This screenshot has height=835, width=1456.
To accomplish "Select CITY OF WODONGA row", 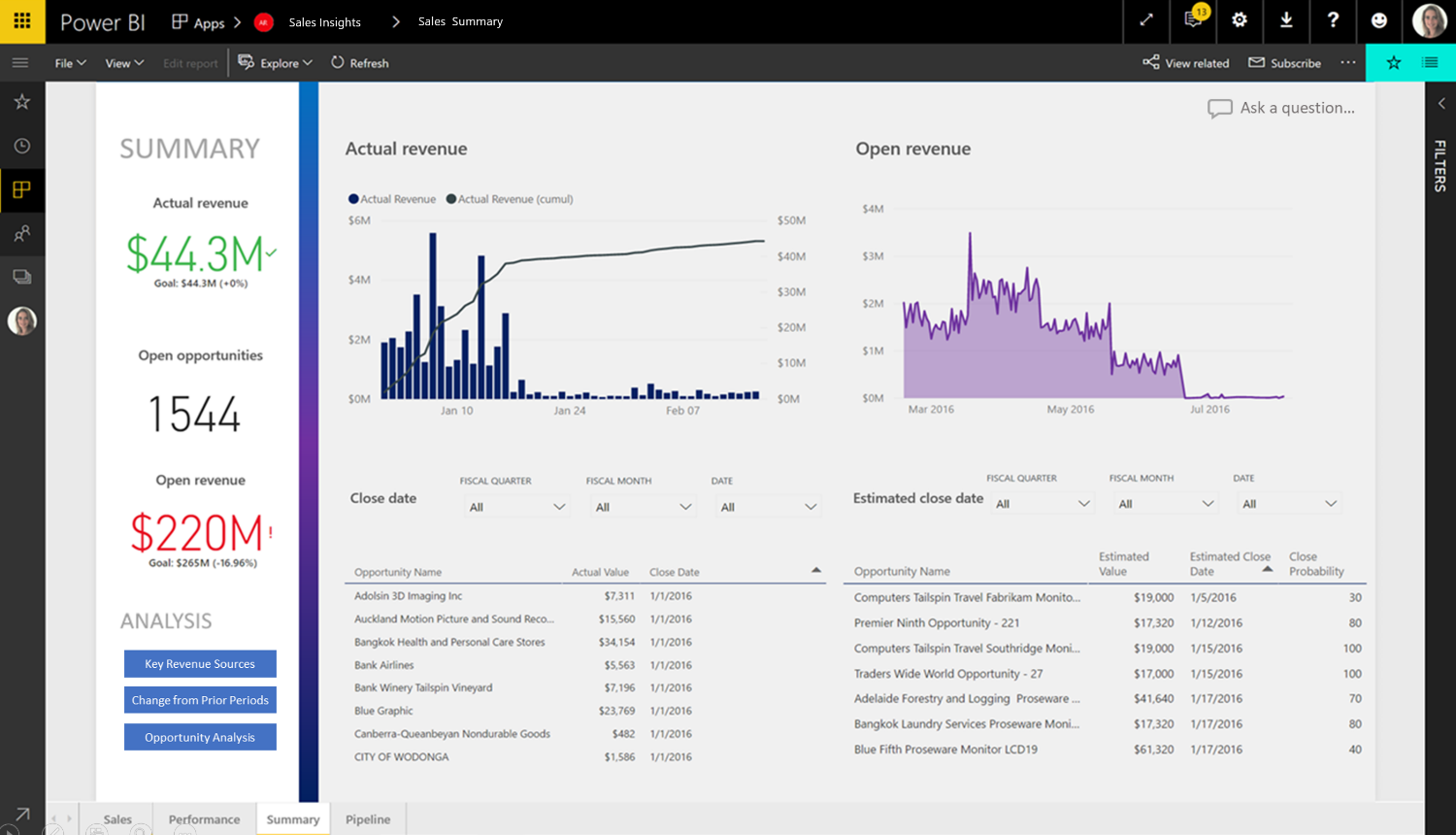I will [x=585, y=756].
